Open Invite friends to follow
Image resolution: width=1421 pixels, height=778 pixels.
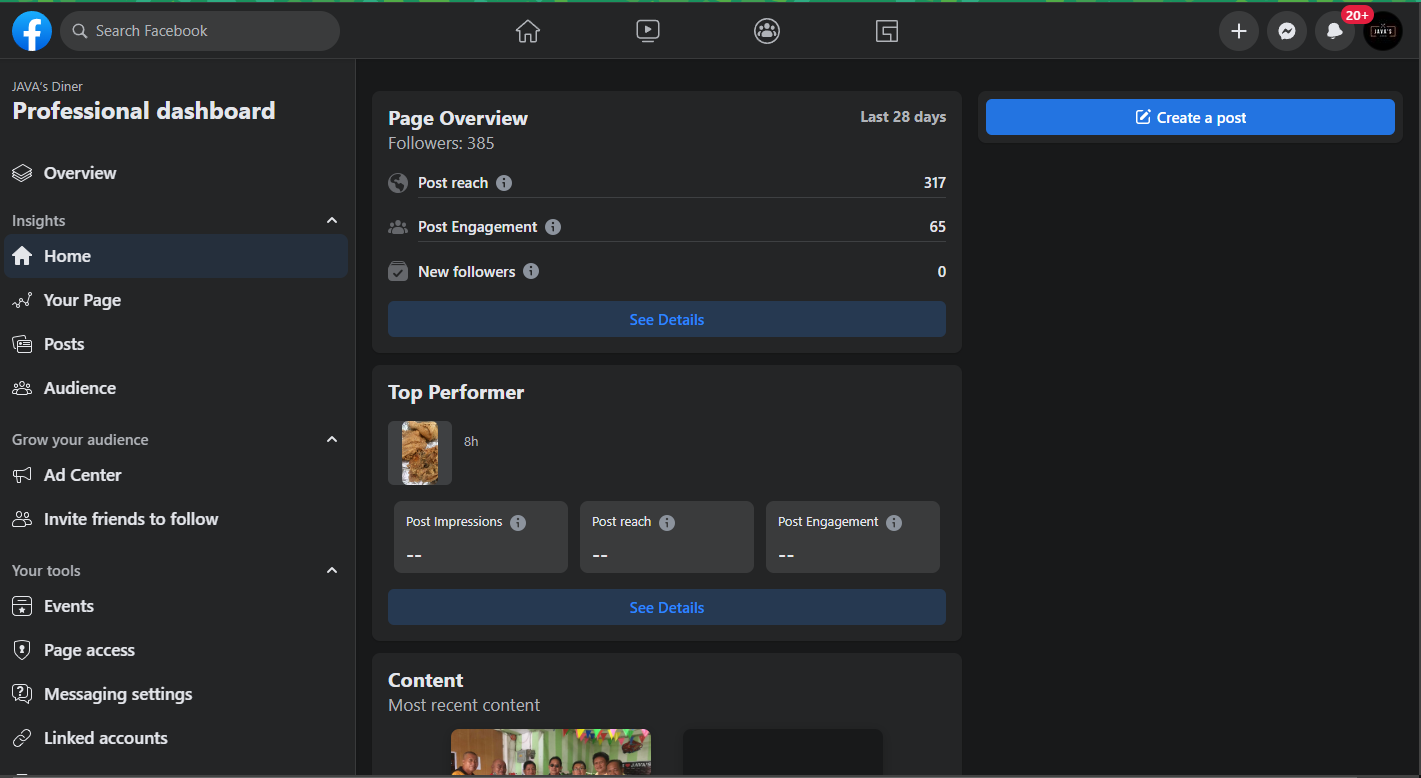(176, 519)
